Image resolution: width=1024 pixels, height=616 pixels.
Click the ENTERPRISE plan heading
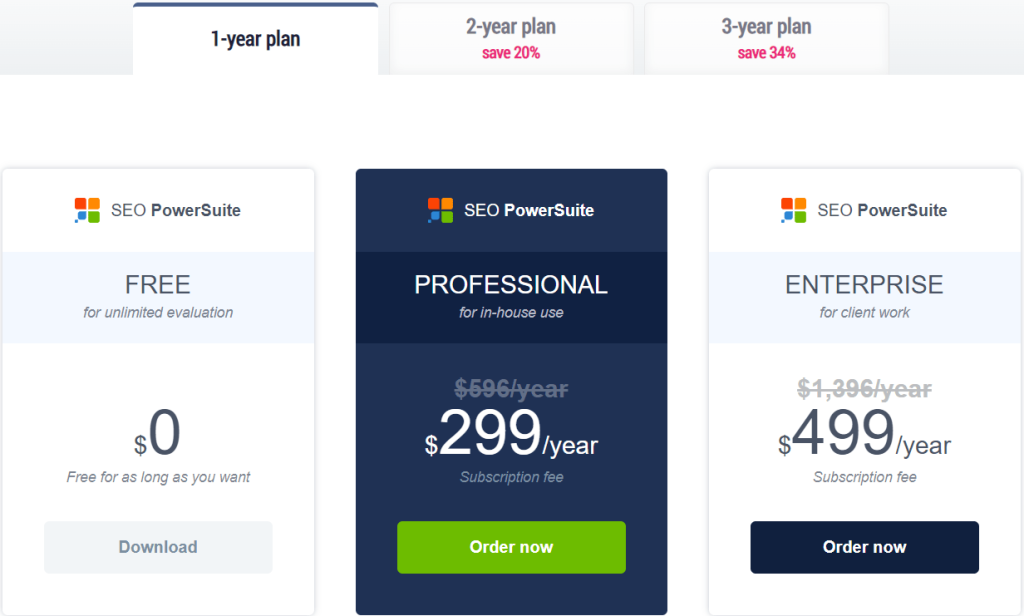point(865,285)
